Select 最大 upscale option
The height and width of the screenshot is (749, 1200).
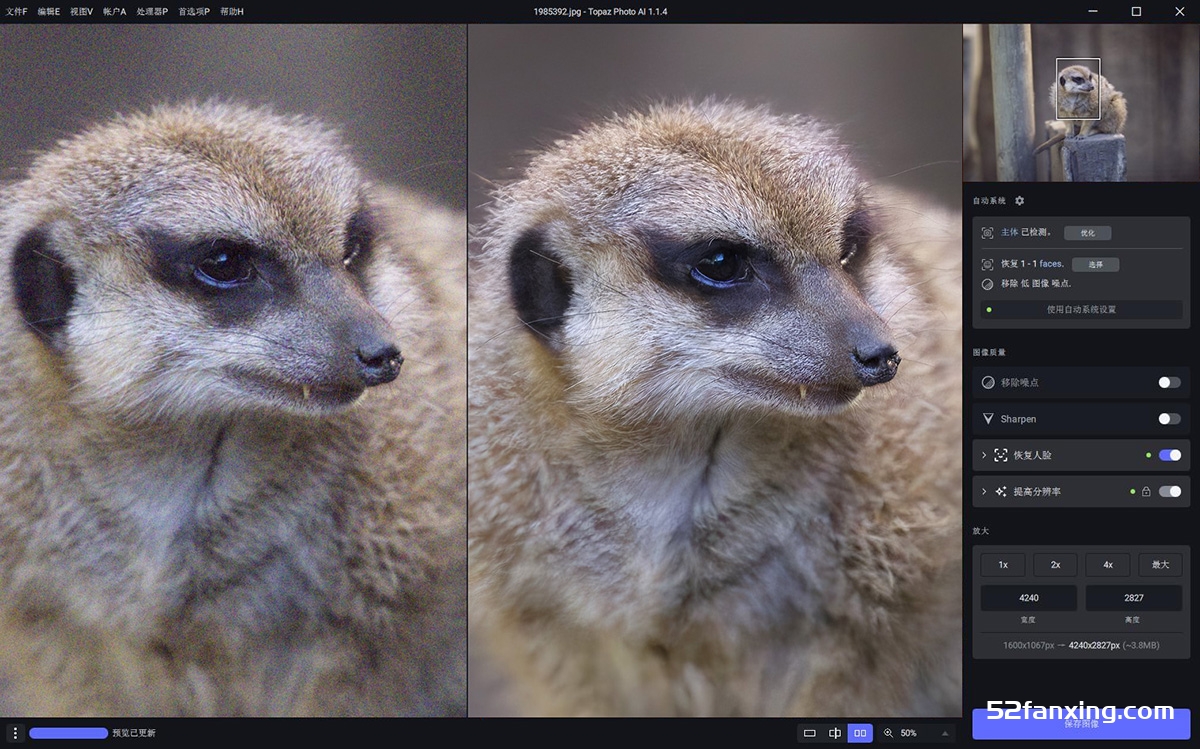point(1160,565)
